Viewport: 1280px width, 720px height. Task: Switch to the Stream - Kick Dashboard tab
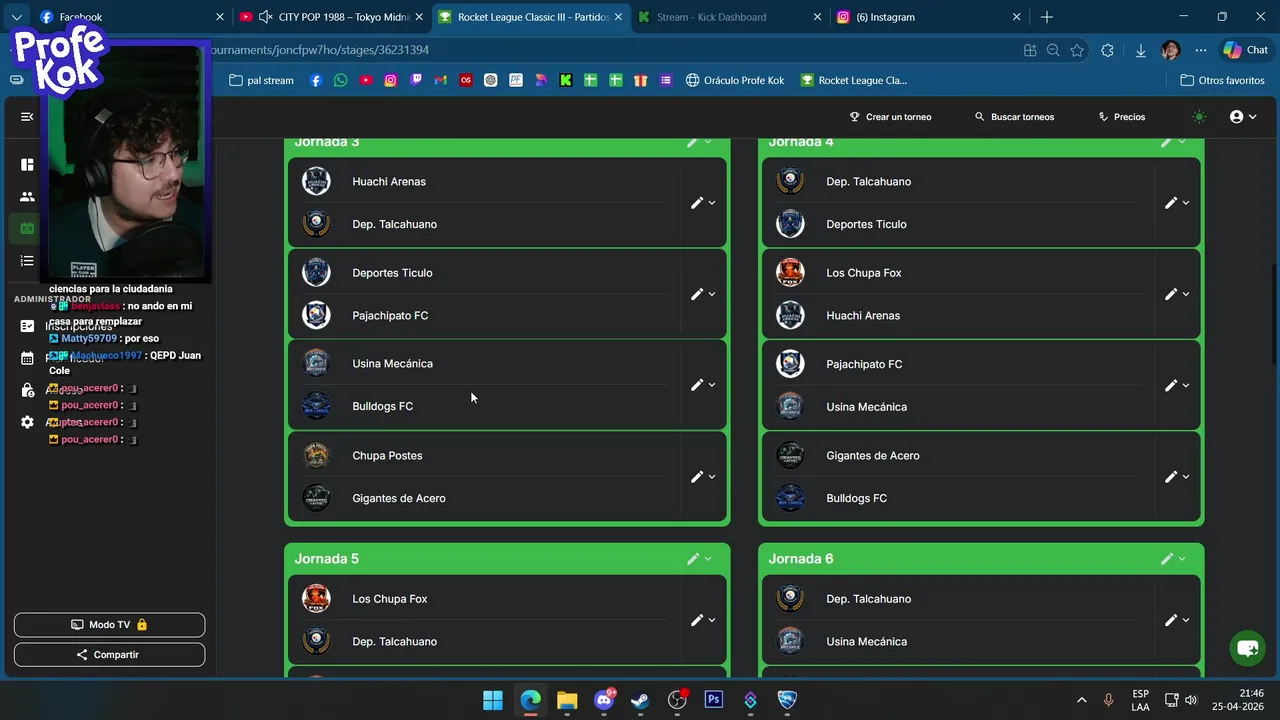pos(730,17)
